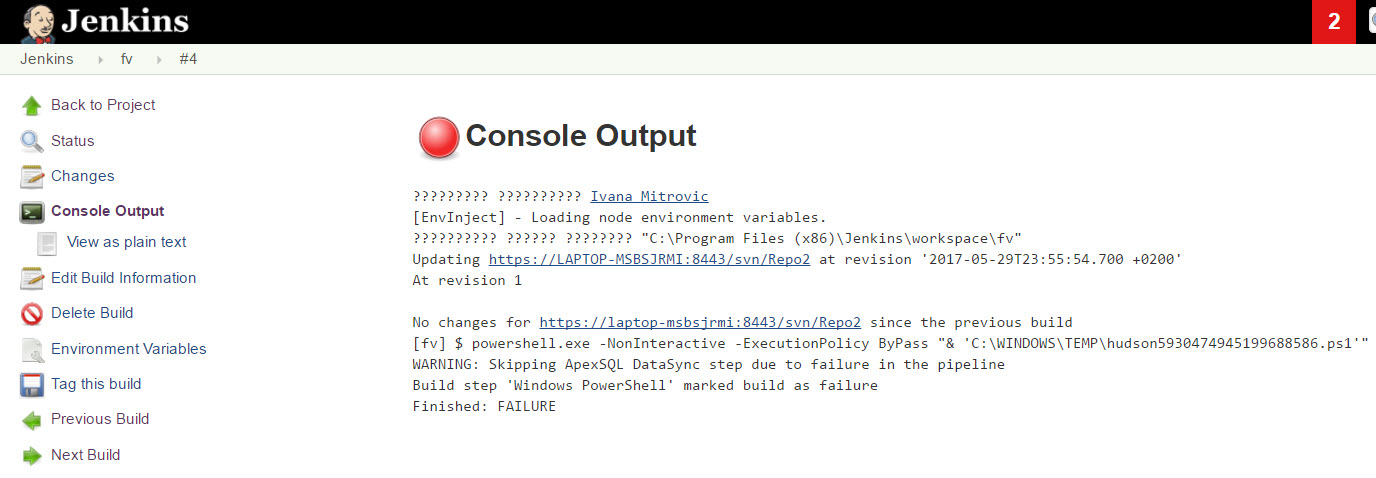Expand the arrow after fv breadcrumb
The width and height of the screenshot is (1376, 478).
[x=158, y=60]
